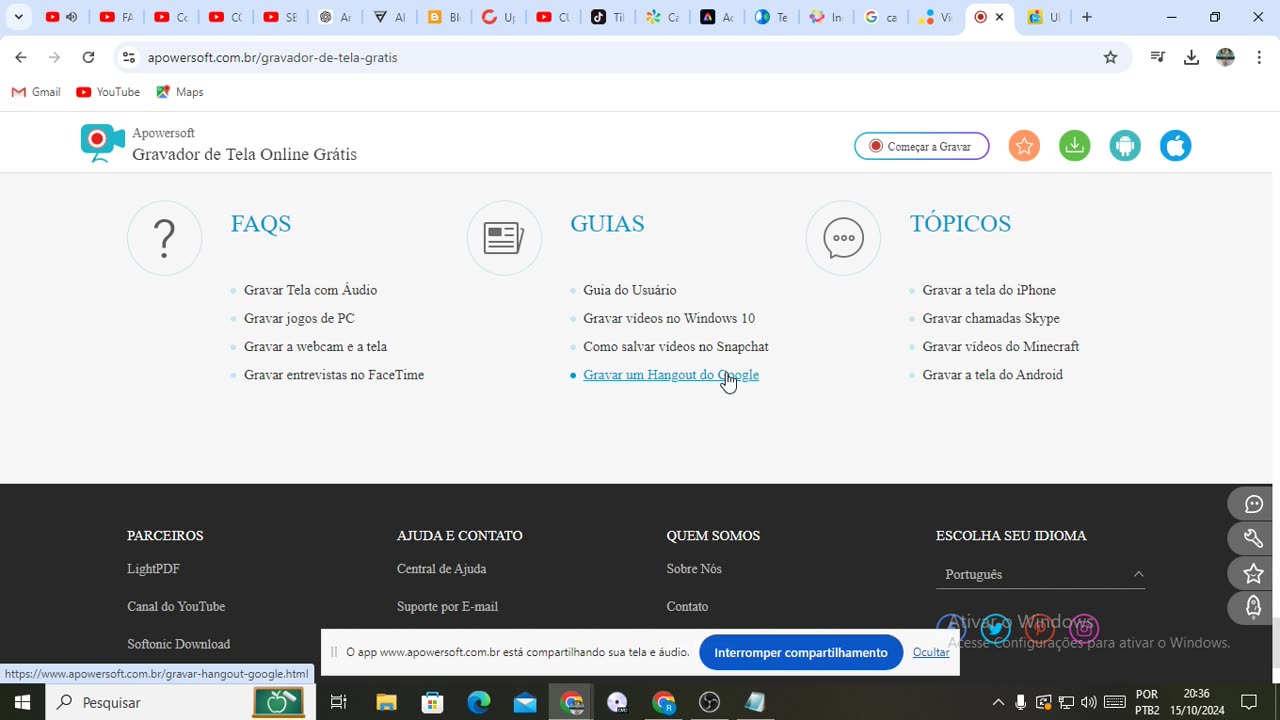The width and height of the screenshot is (1280, 720).
Task: Open Gravar Tela com Áudio link
Action: 310,290
